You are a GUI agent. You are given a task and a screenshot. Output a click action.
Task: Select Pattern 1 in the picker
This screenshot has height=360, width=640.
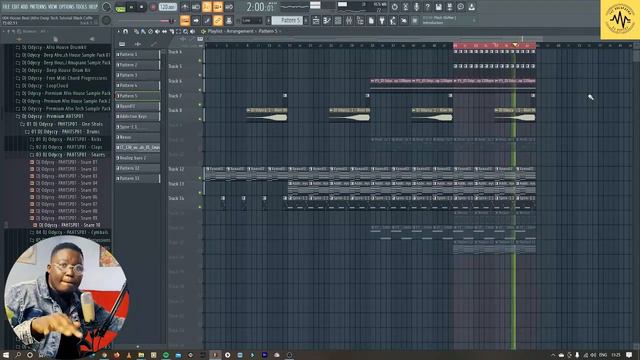[x=138, y=54]
